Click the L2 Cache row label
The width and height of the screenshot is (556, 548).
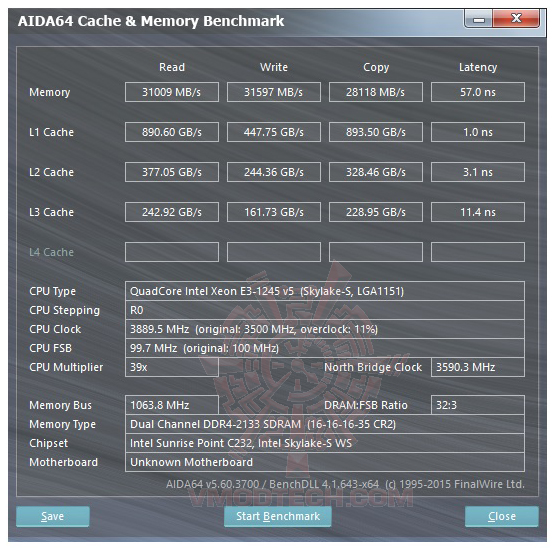[x=51, y=172]
